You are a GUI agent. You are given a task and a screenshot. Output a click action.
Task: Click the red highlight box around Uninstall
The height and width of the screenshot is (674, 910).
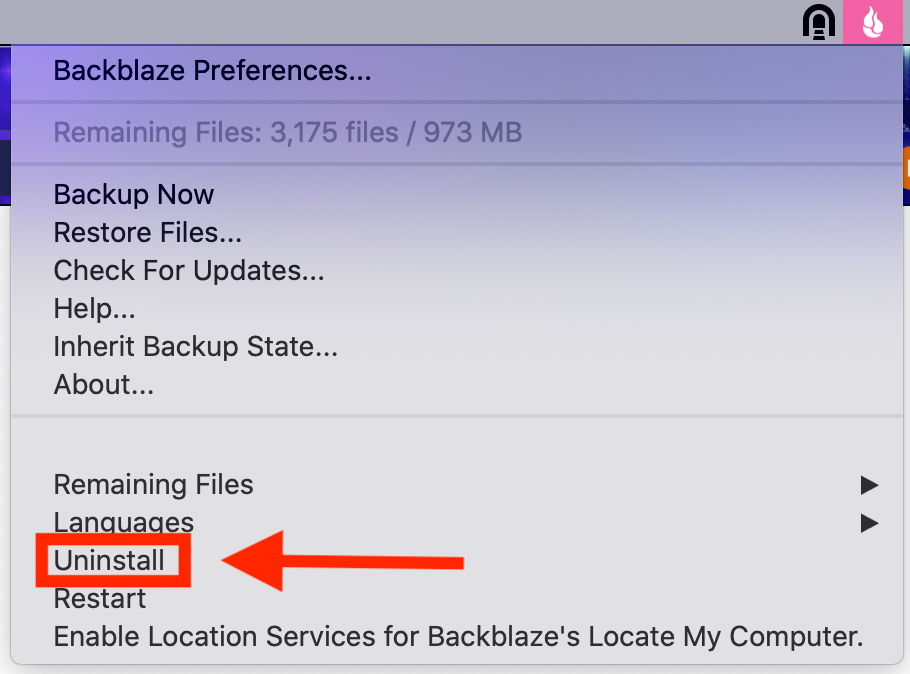pyautogui.click(x=113, y=561)
